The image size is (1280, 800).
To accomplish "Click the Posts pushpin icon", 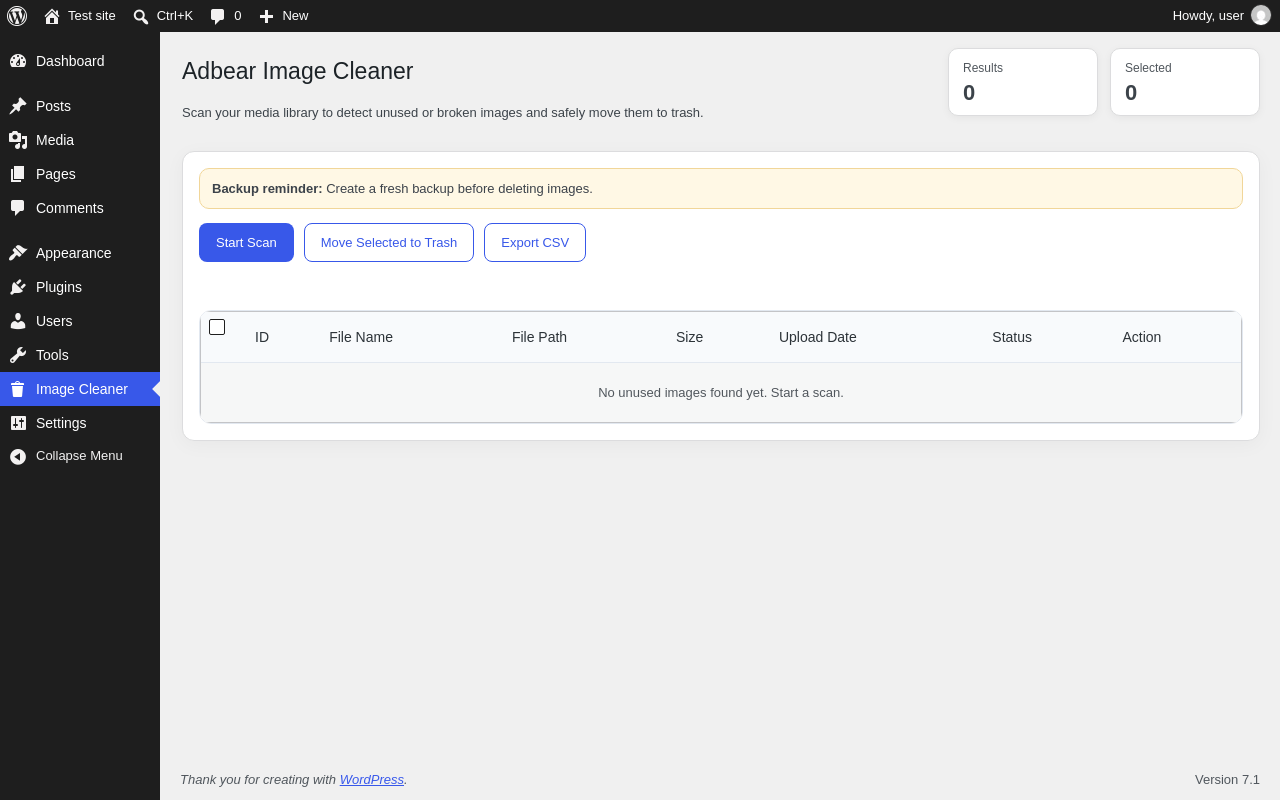I will coord(18,106).
